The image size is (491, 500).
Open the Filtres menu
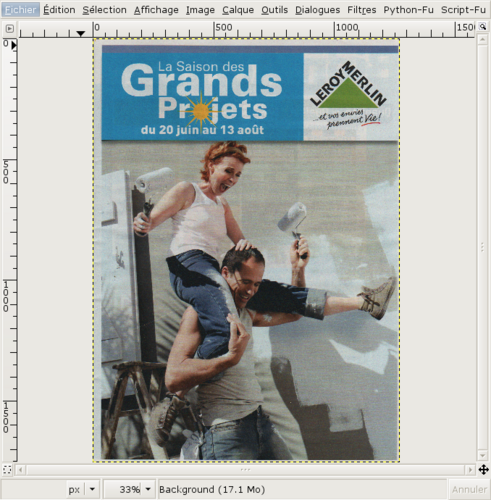pyautogui.click(x=362, y=10)
